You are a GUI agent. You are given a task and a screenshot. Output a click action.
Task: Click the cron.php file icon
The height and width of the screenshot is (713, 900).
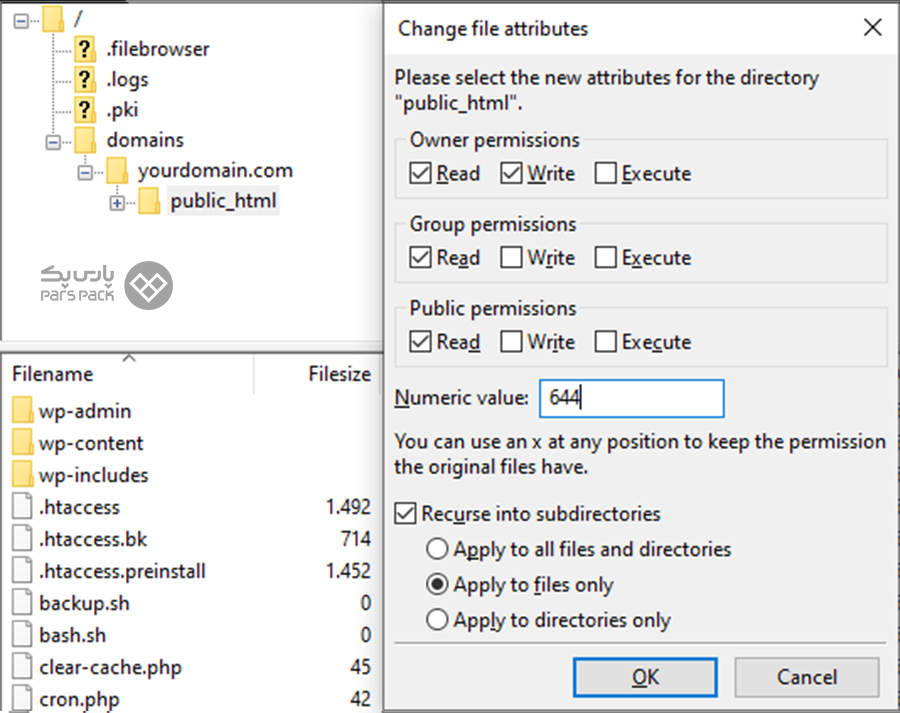coord(23,699)
